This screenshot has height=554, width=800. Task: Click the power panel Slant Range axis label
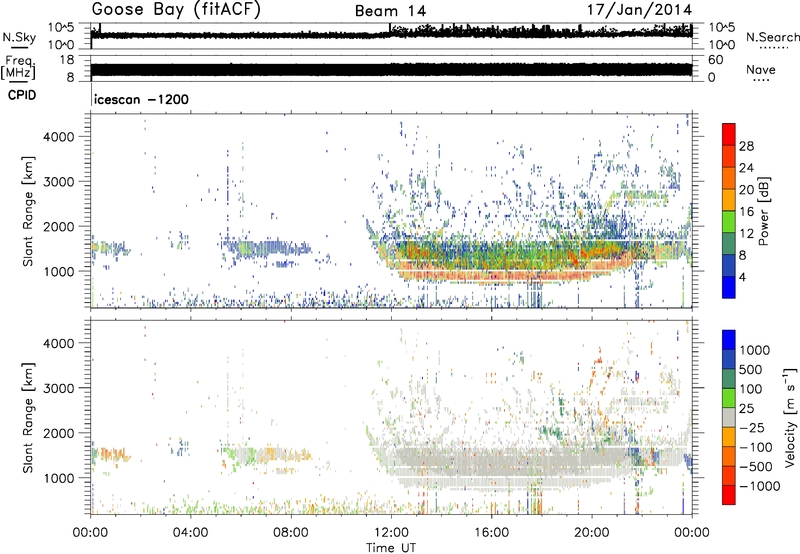pos(28,211)
